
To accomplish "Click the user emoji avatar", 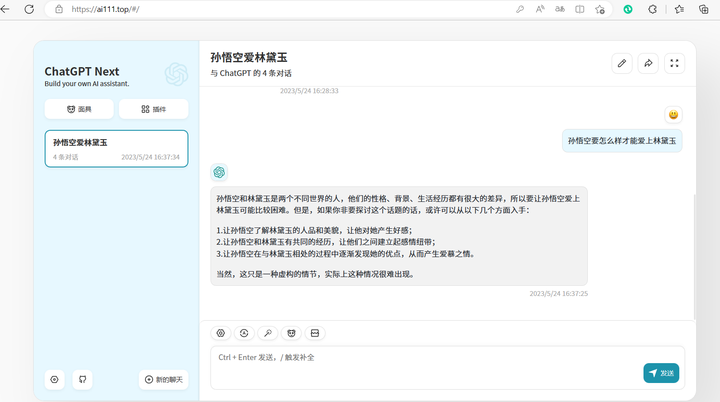I will pos(673,114).
